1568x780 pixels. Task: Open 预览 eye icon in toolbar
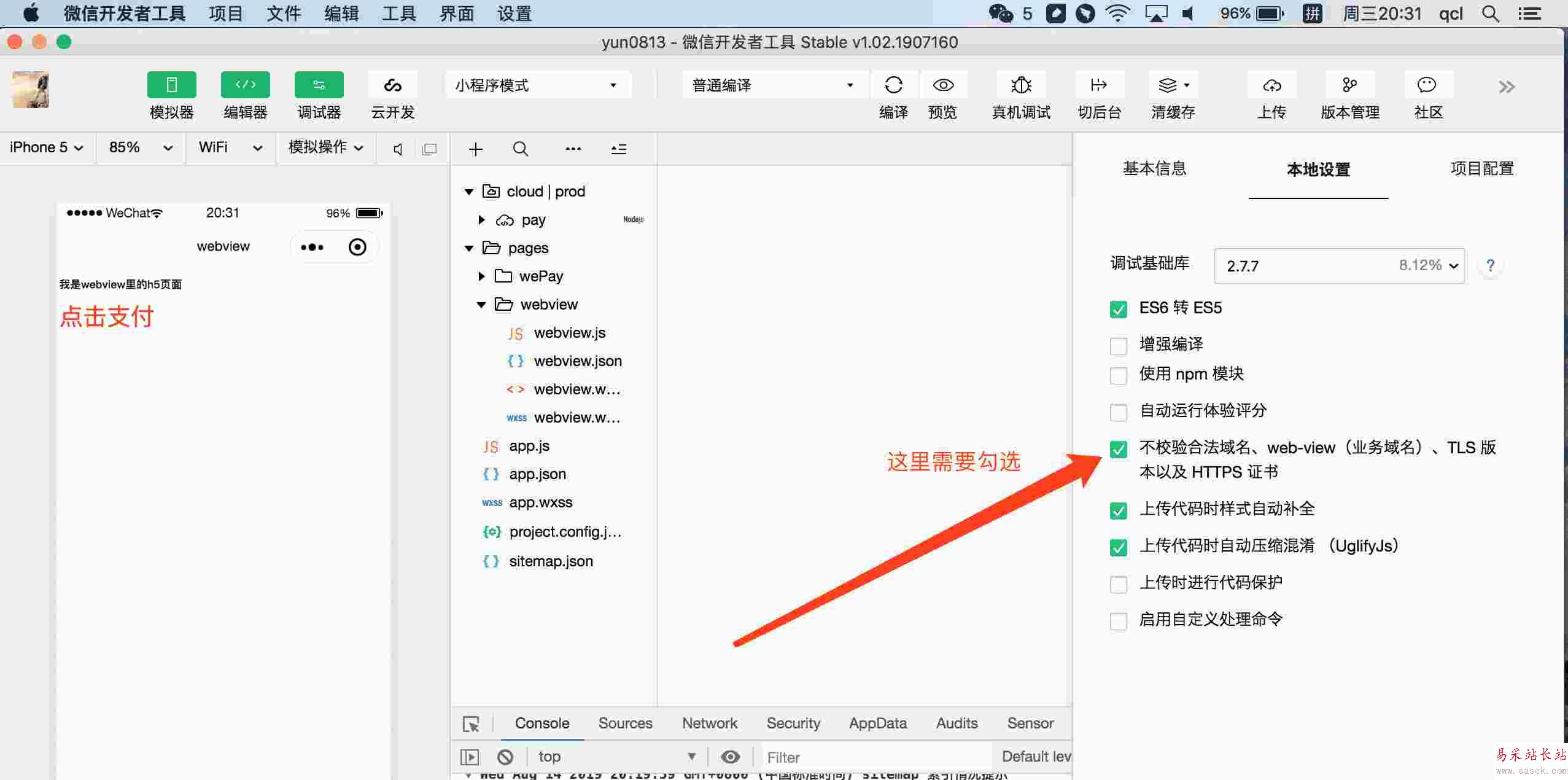click(x=942, y=85)
